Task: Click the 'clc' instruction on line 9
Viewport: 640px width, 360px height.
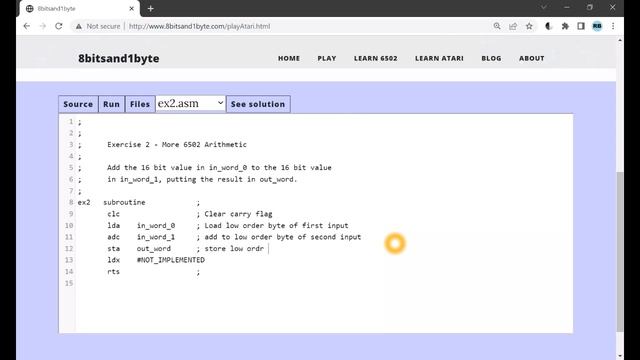Action: click(x=113, y=214)
